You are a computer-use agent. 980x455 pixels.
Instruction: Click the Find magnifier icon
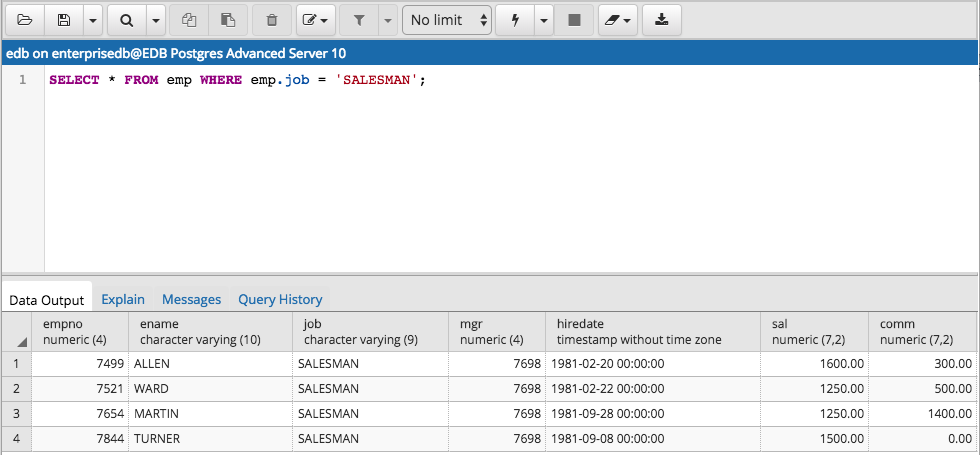click(x=127, y=20)
